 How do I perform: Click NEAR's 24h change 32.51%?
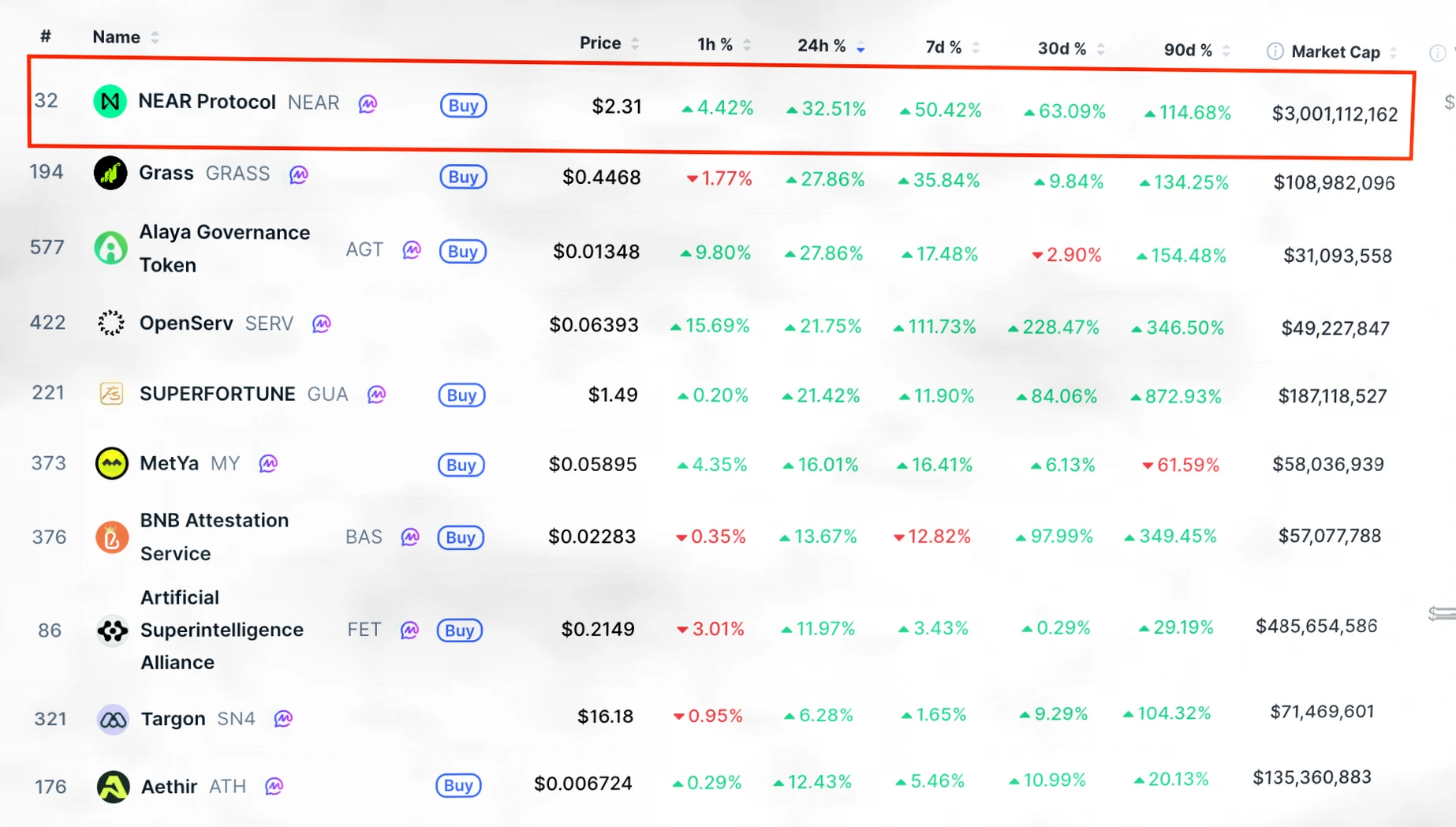point(826,109)
